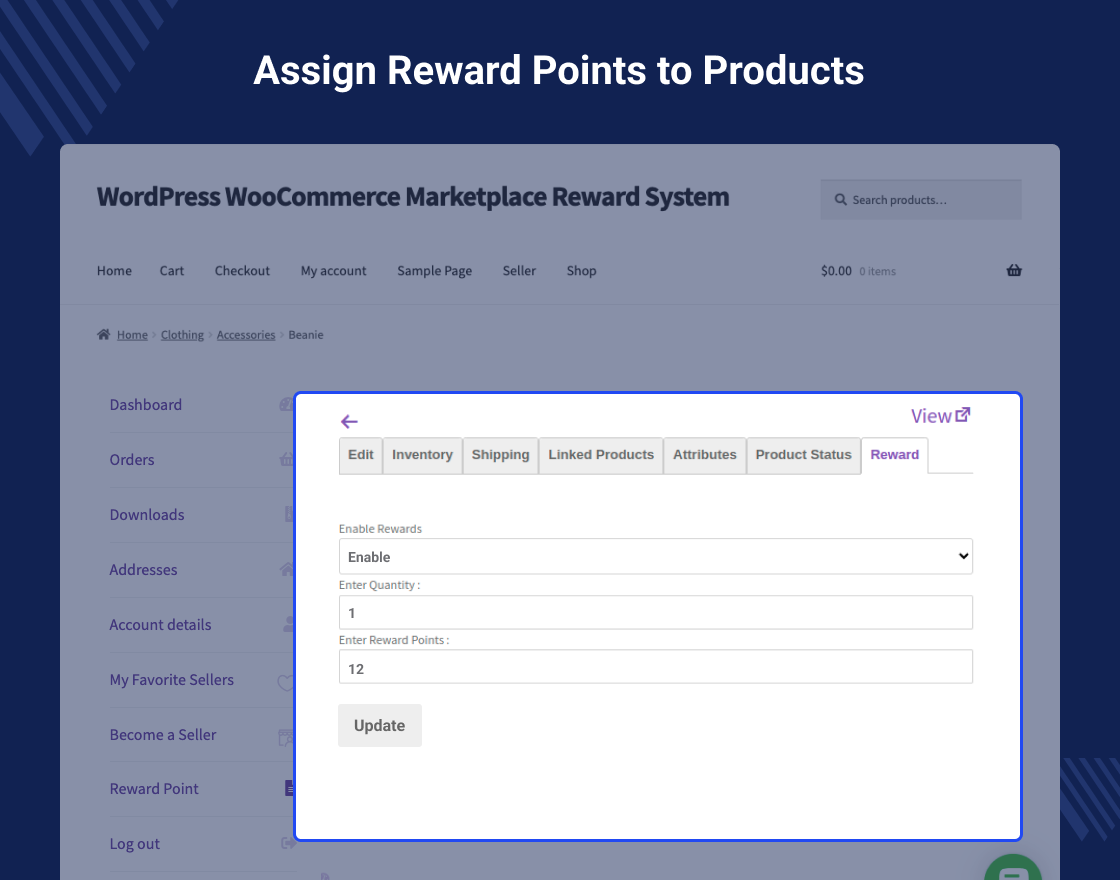Click the Accessories breadcrumb link

[x=246, y=335]
